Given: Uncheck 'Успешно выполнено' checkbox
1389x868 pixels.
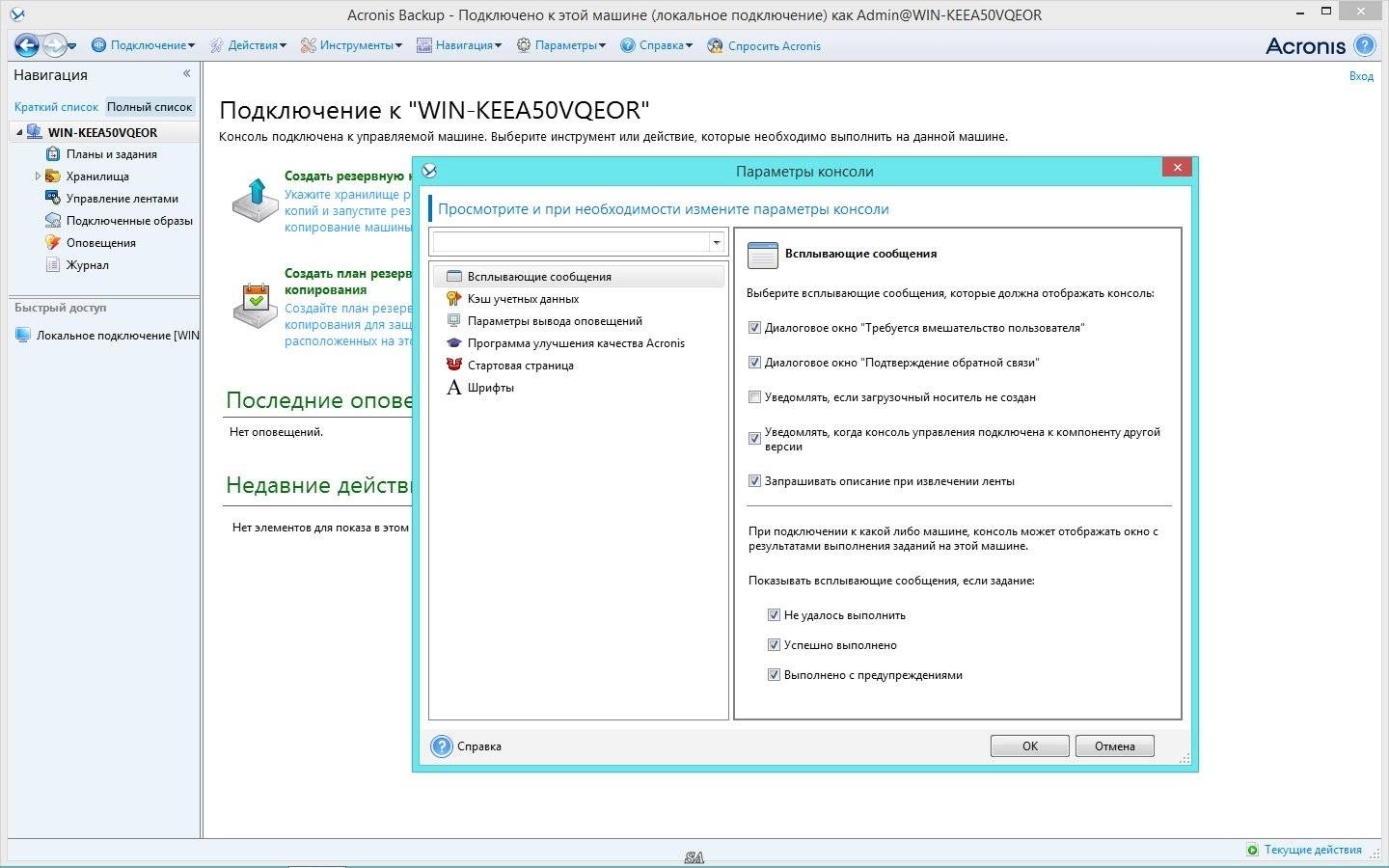Looking at the screenshot, I should (x=774, y=645).
